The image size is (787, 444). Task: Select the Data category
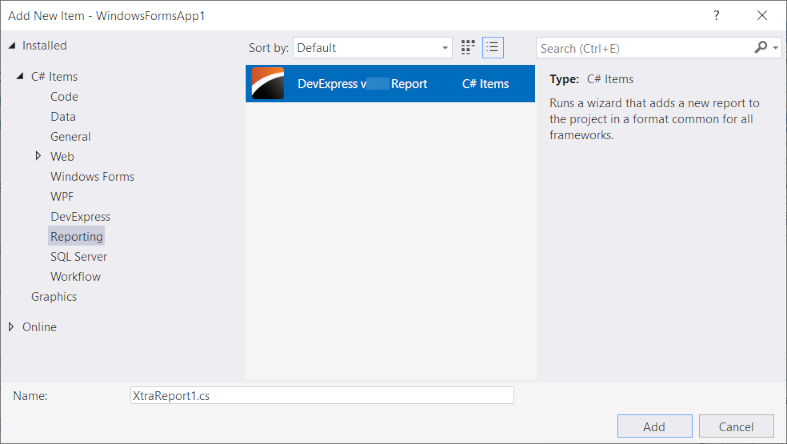tap(63, 116)
